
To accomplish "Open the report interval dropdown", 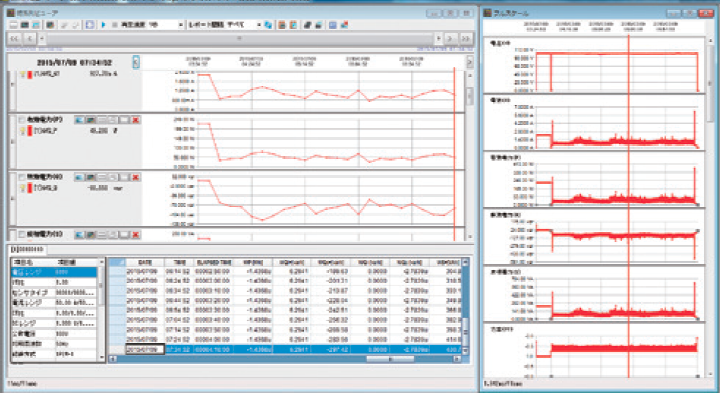I will 259,25.
